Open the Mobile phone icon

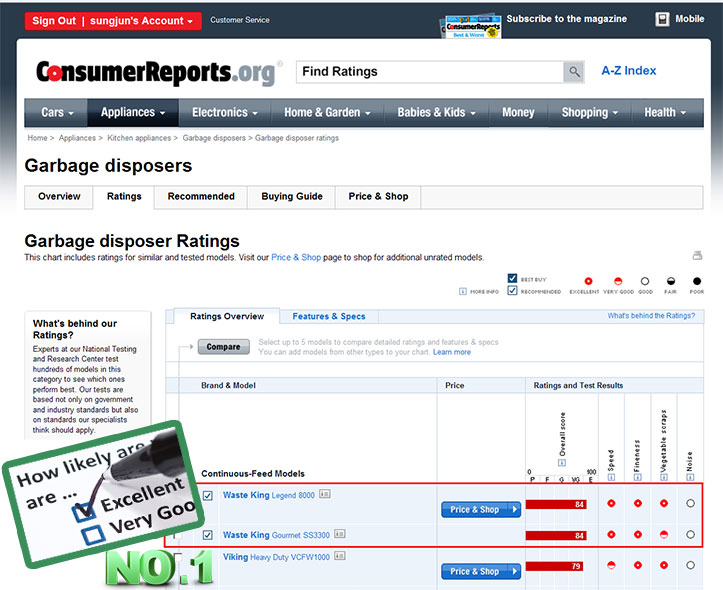pyautogui.click(x=662, y=19)
